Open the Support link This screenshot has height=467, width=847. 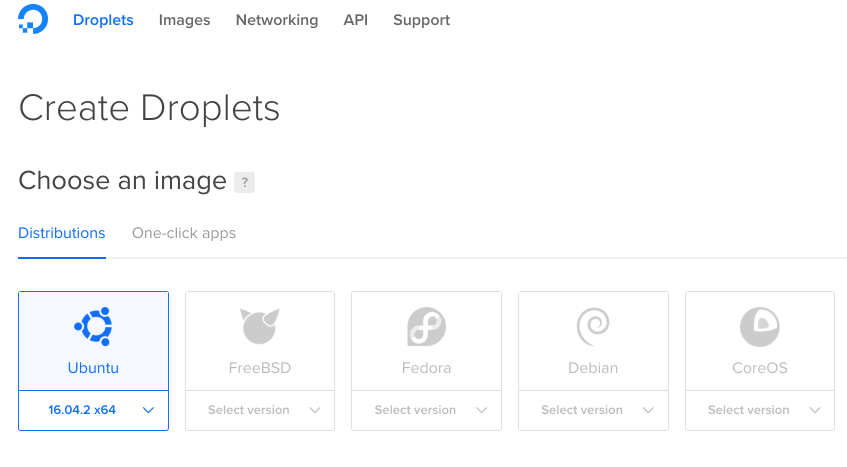421,20
